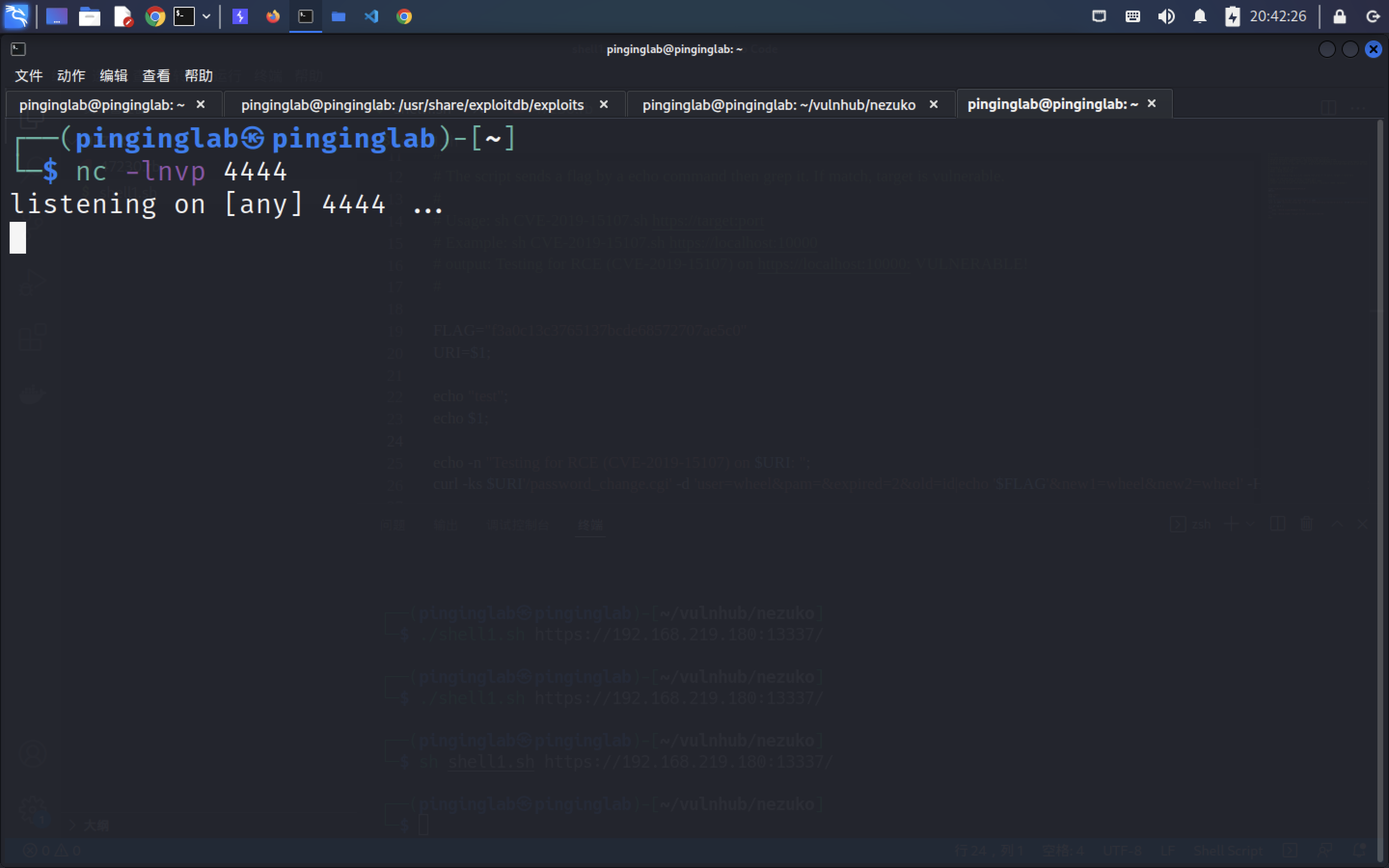Launch Chrome from the panel launcher
Image resolution: width=1389 pixels, height=868 pixels.
(155, 16)
